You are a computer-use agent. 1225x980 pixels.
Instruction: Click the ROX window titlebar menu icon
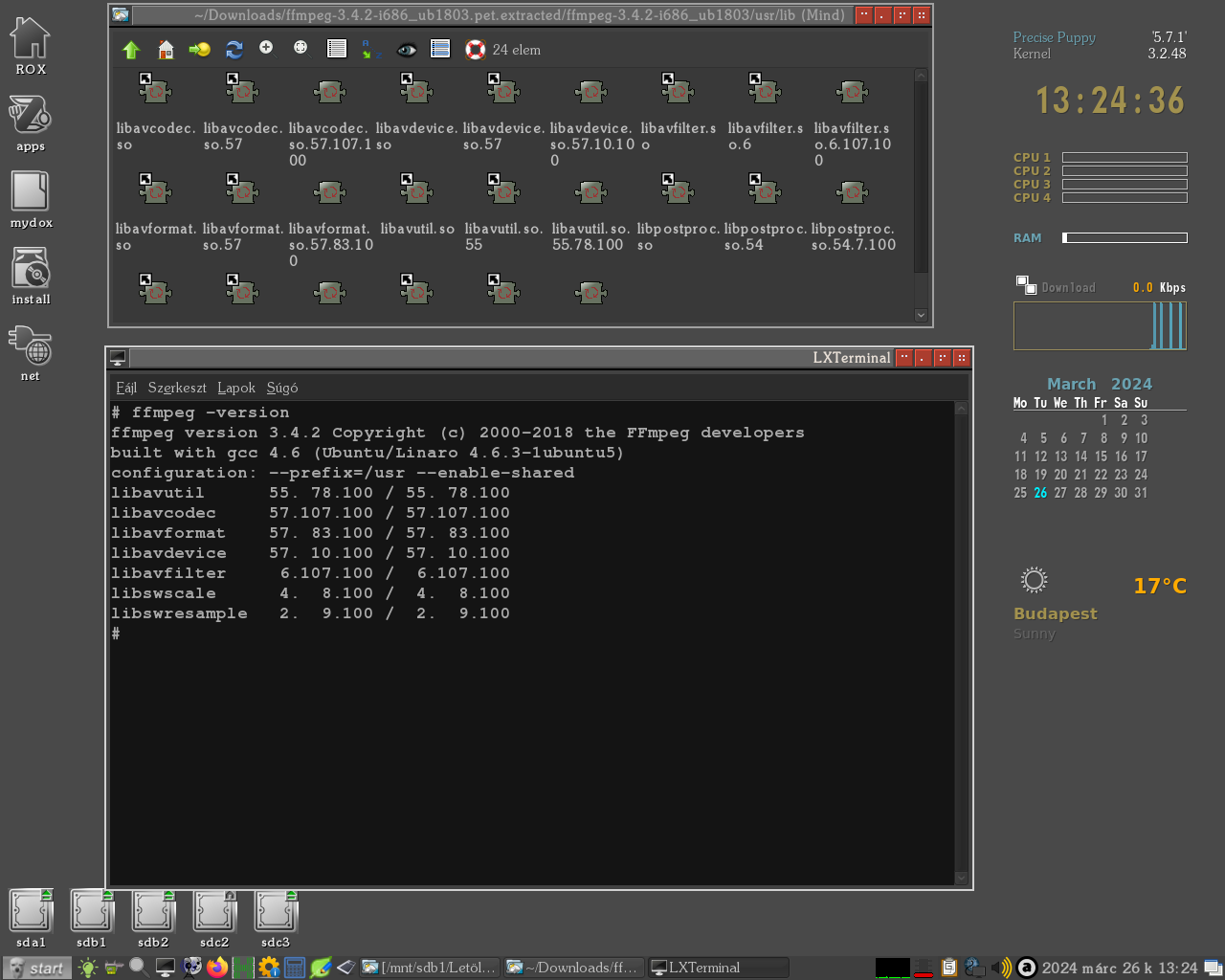coord(121,15)
